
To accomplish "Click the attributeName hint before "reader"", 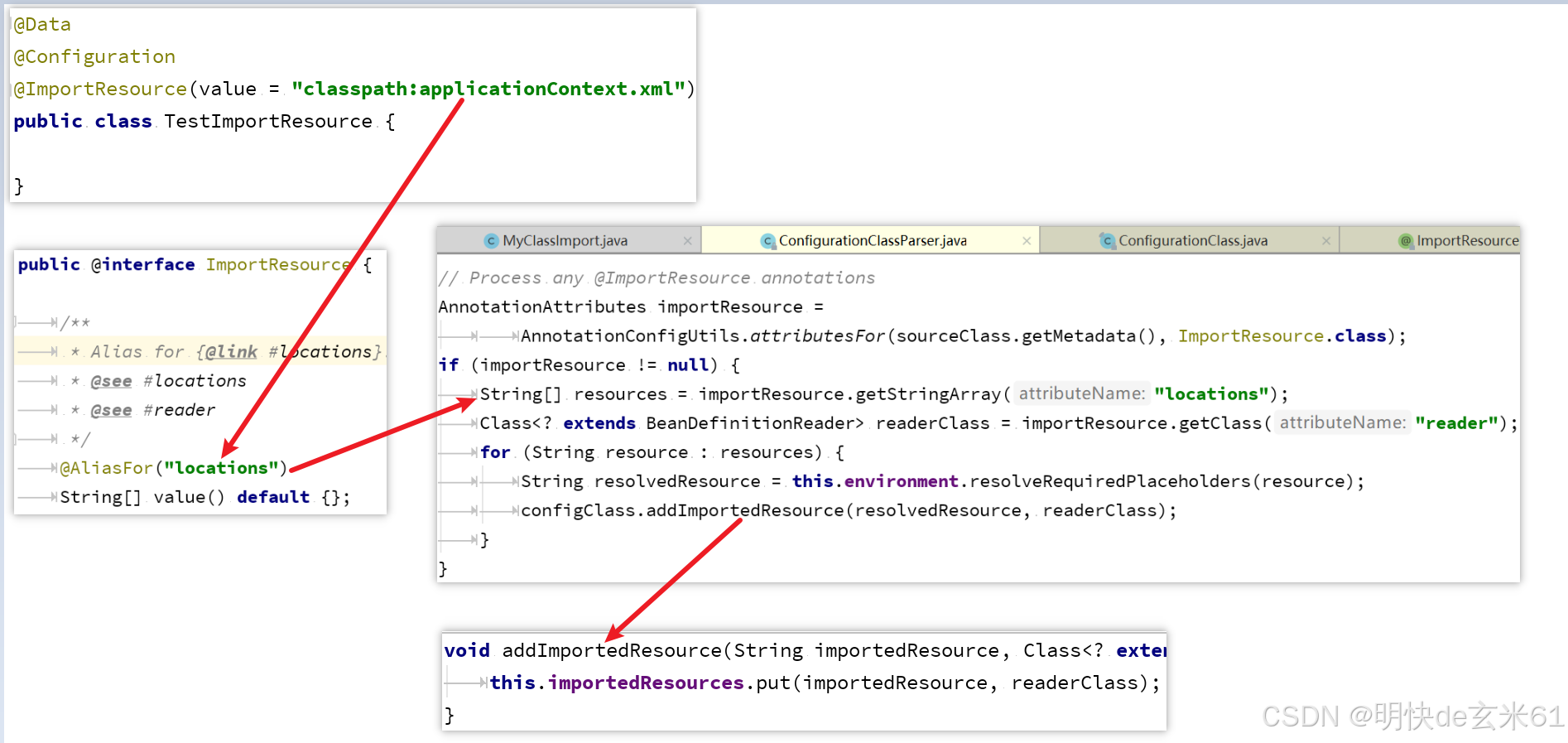I will [1343, 422].
